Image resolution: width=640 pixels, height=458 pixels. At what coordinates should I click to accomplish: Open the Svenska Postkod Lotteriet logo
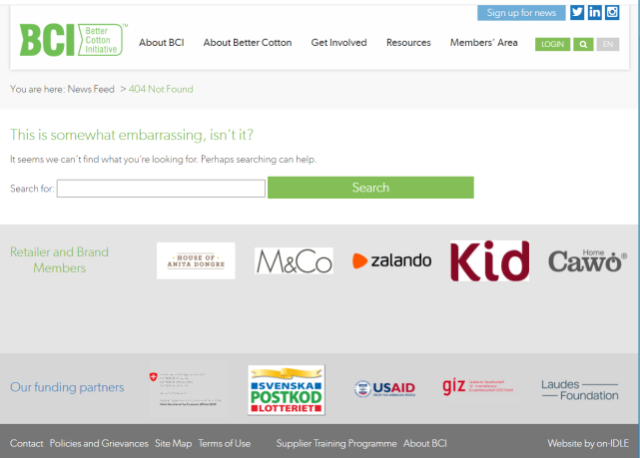point(286,389)
